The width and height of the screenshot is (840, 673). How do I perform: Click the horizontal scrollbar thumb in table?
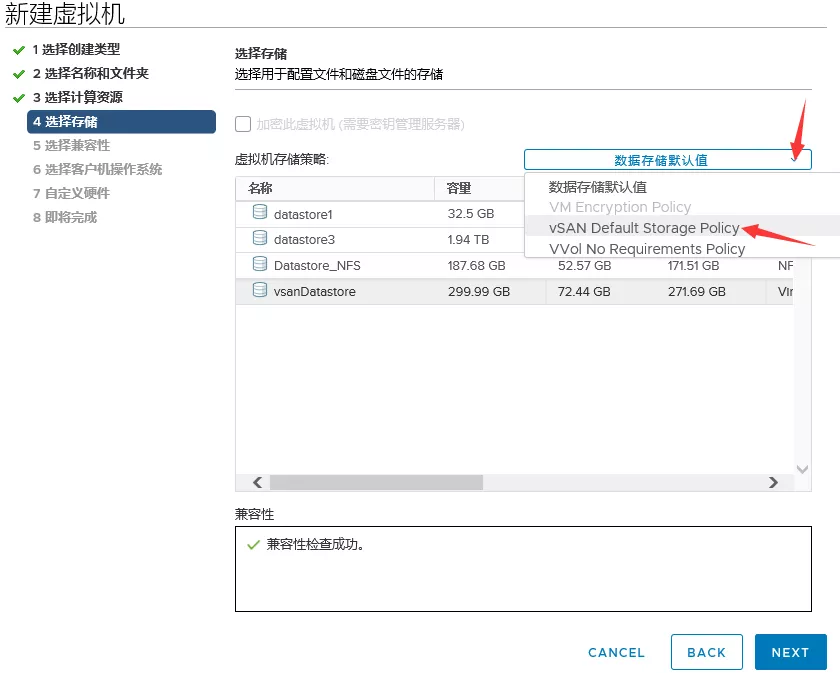(x=376, y=482)
